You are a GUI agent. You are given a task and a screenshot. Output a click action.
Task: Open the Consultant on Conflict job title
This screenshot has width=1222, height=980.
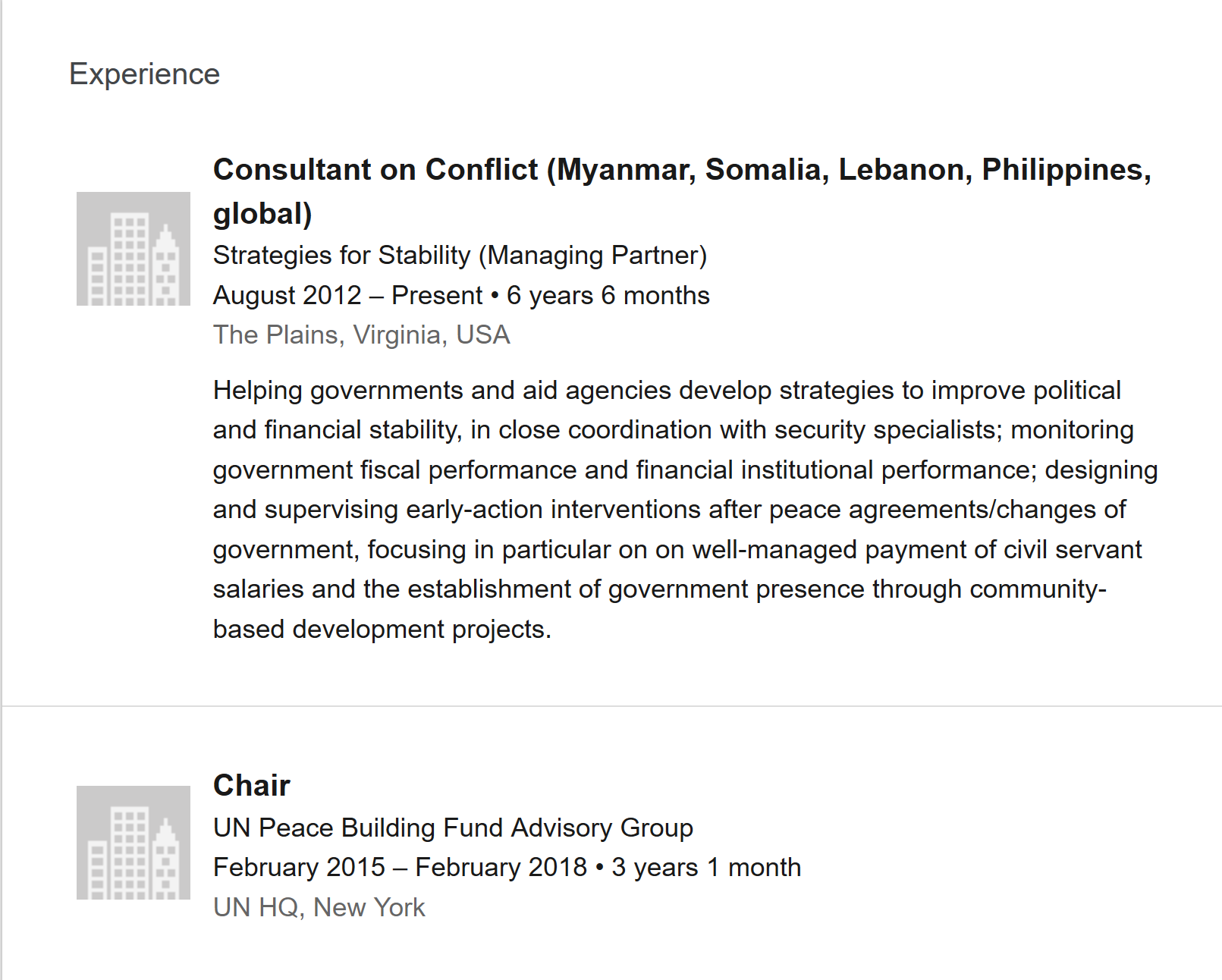(x=682, y=191)
